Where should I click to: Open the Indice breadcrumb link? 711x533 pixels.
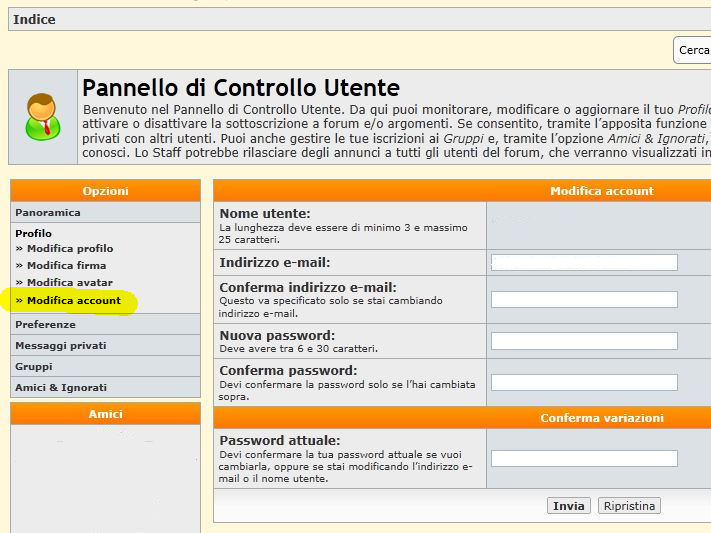tap(34, 19)
